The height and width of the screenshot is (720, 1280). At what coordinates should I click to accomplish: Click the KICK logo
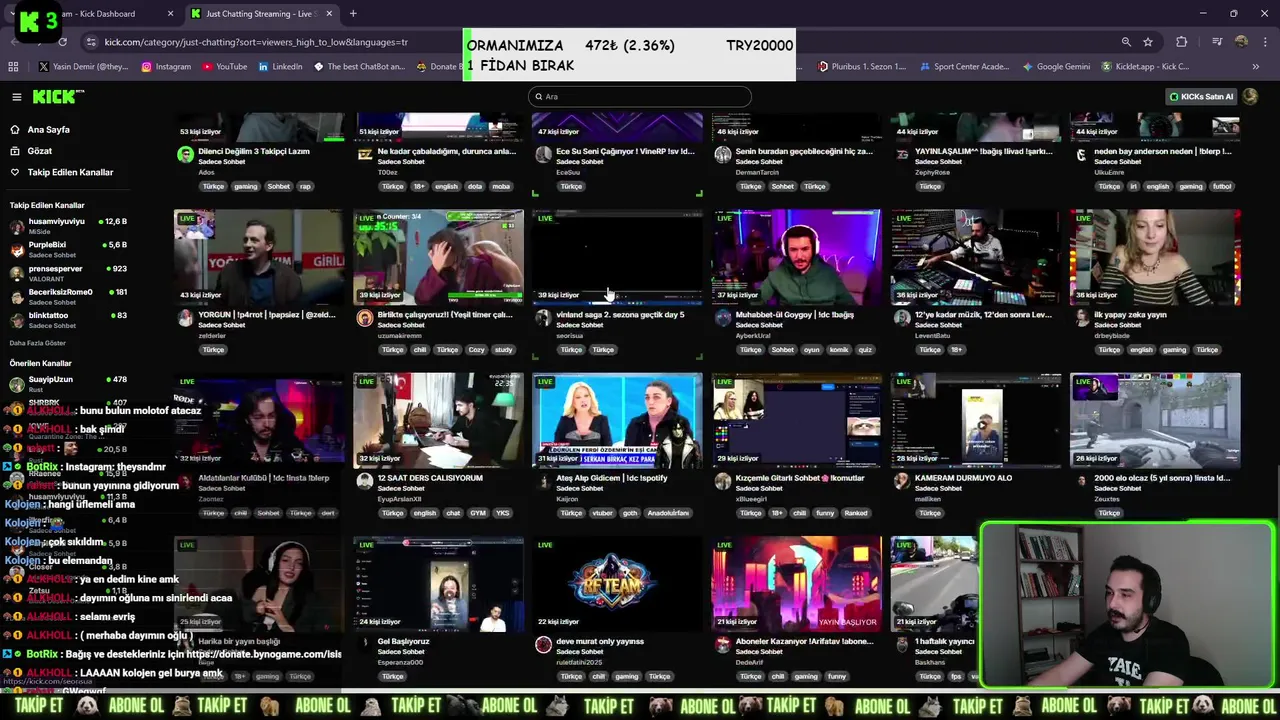(58, 97)
